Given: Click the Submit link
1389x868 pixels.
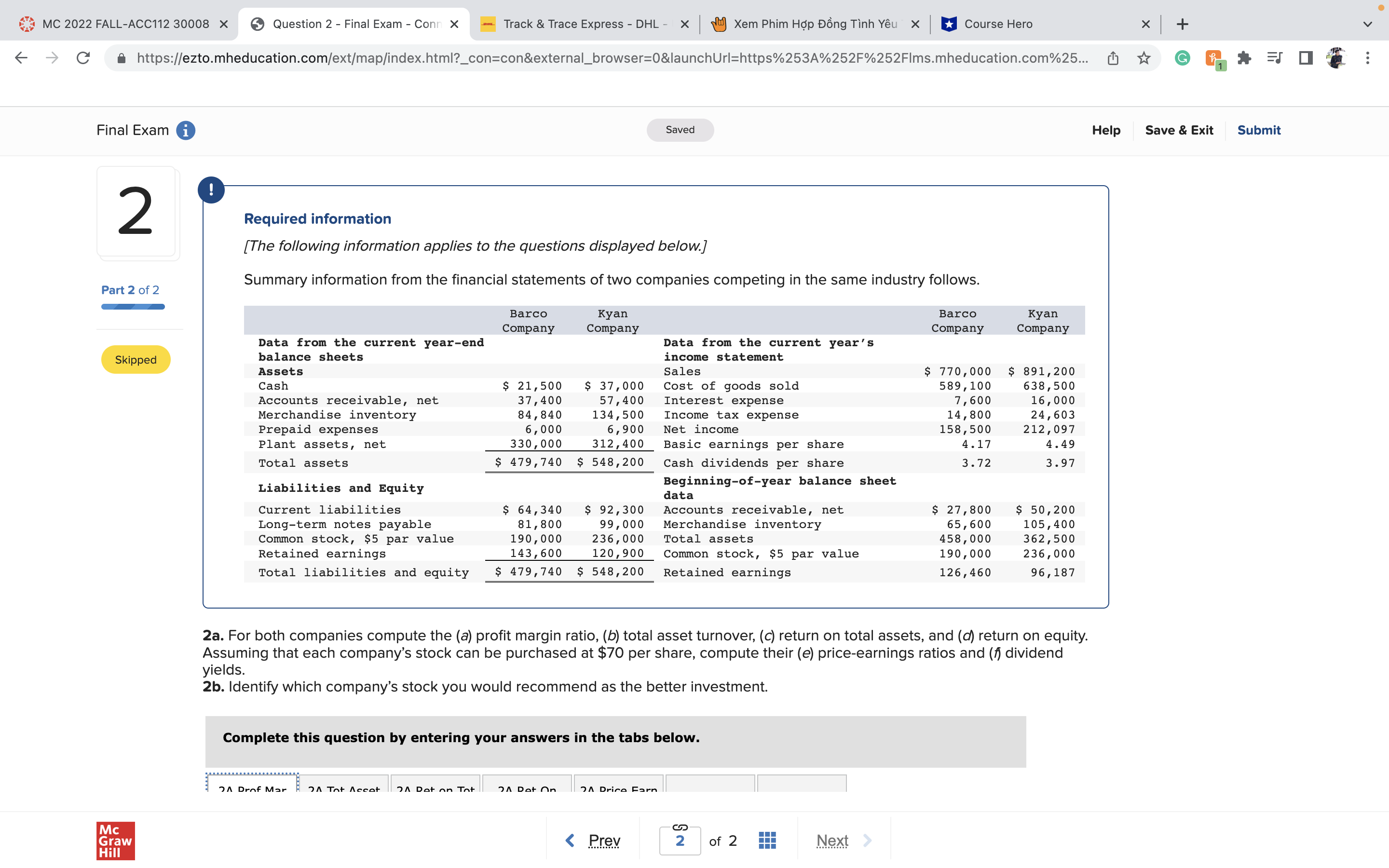Looking at the screenshot, I should pyautogui.click(x=1258, y=130).
